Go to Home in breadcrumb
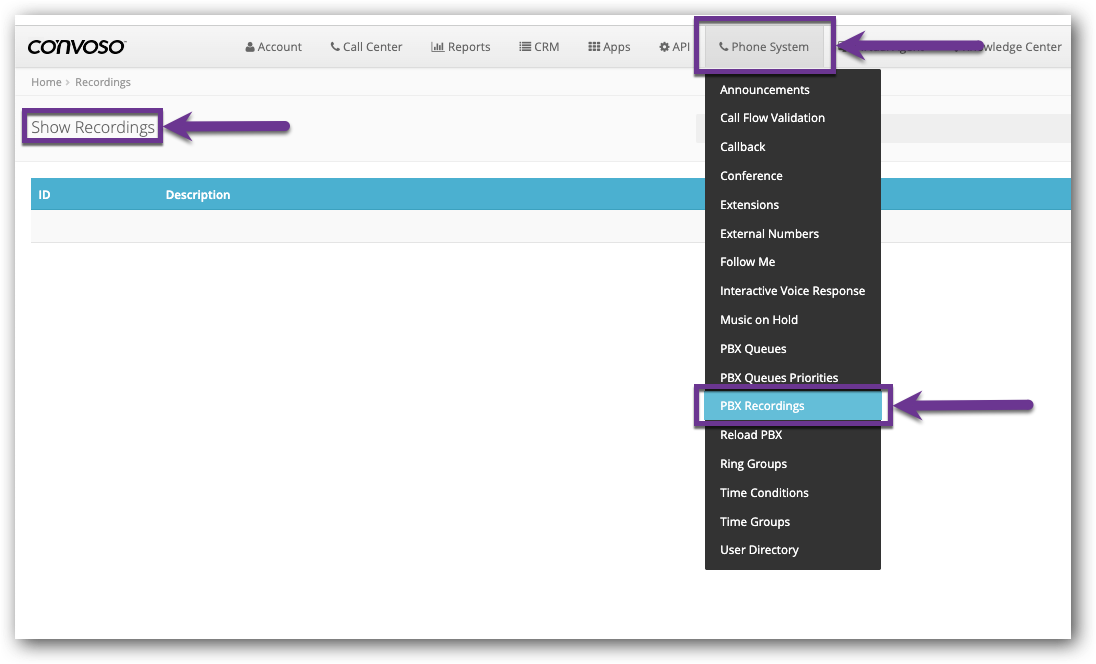 pos(46,82)
